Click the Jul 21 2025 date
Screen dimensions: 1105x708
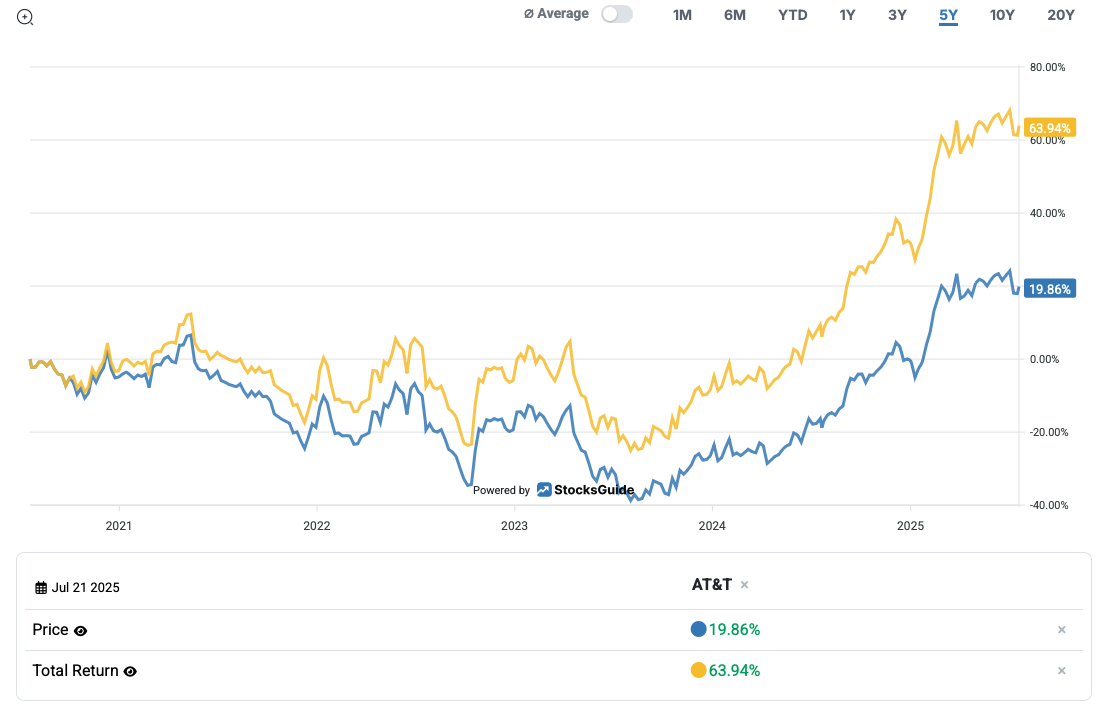(x=85, y=588)
